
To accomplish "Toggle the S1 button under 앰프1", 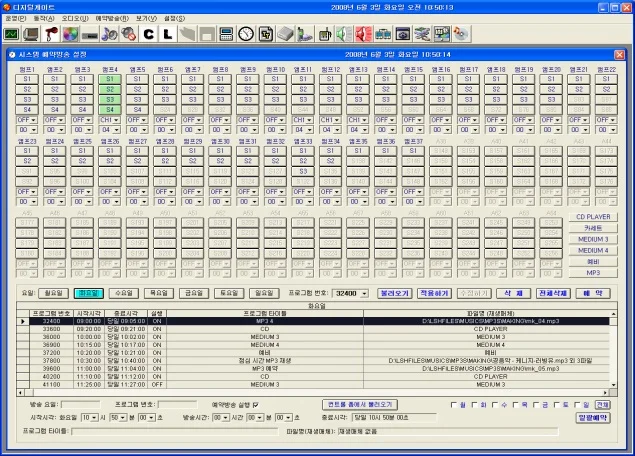I will coord(27,79).
